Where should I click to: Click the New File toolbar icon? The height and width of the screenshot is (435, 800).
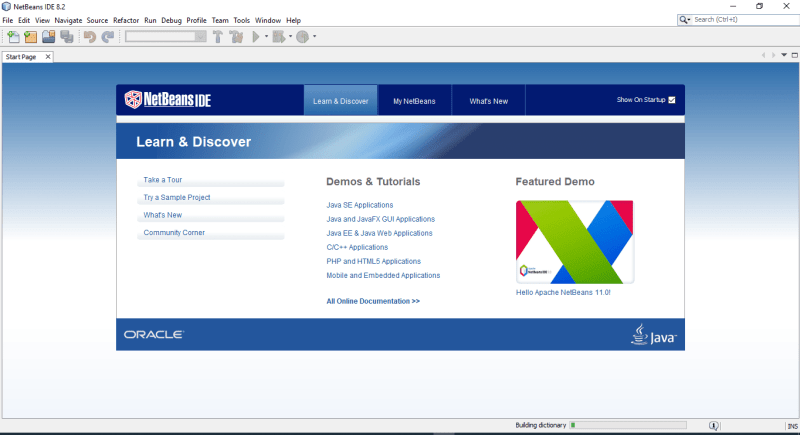[x=13, y=36]
